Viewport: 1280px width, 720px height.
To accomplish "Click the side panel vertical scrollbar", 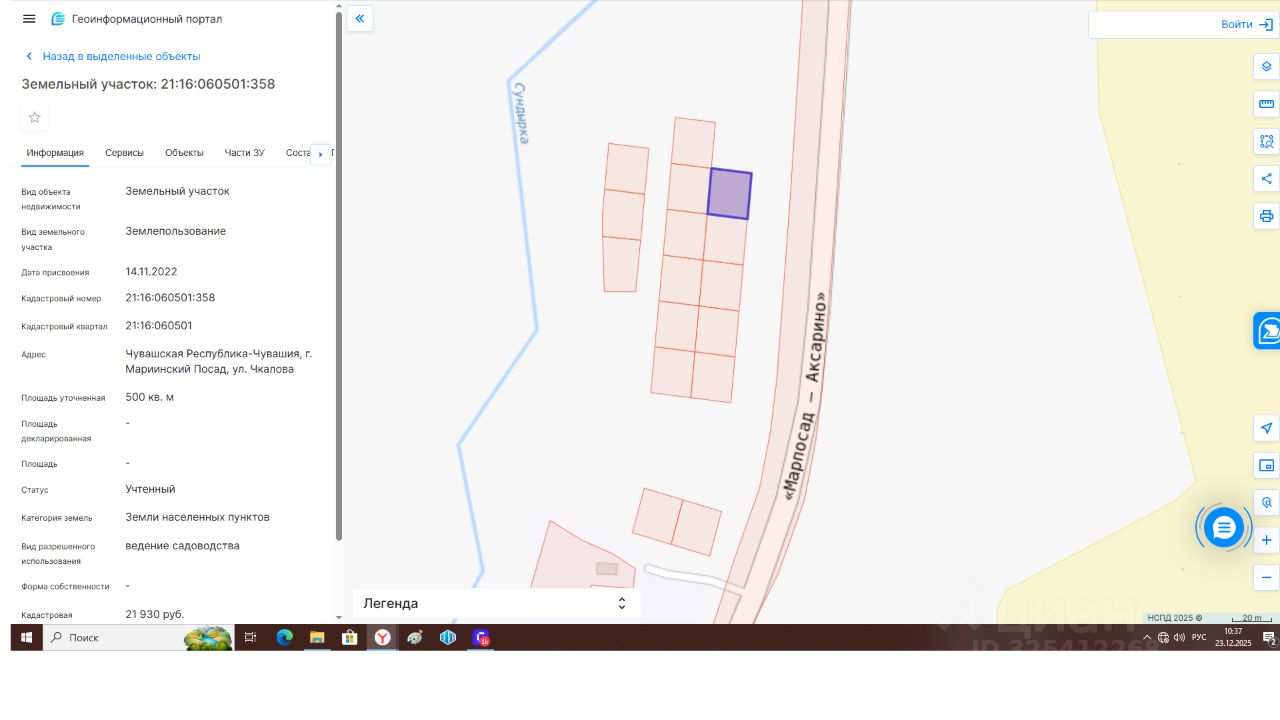I will point(338,275).
